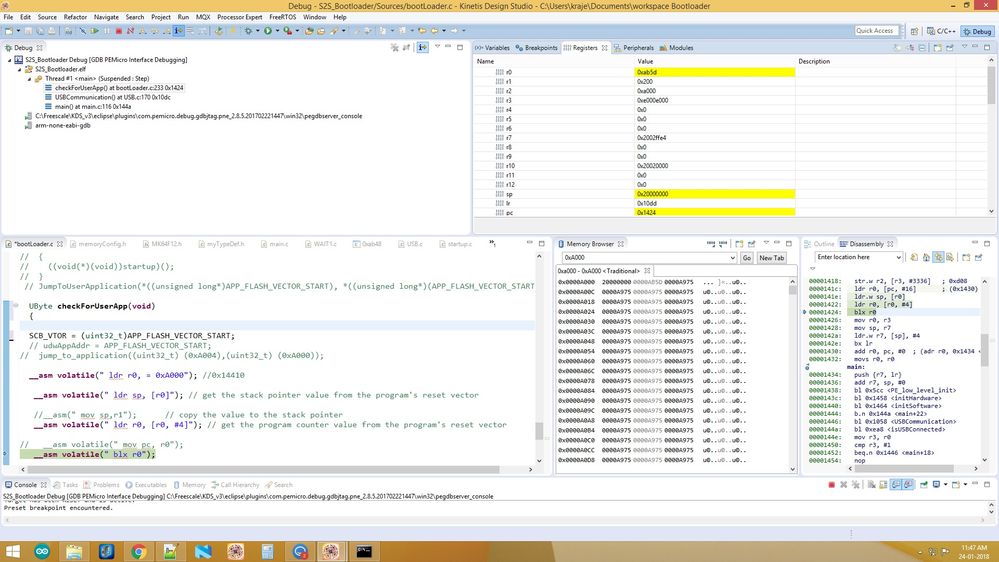Click the Save toolbar icon
The height and width of the screenshot is (562, 999).
(x=28, y=31)
